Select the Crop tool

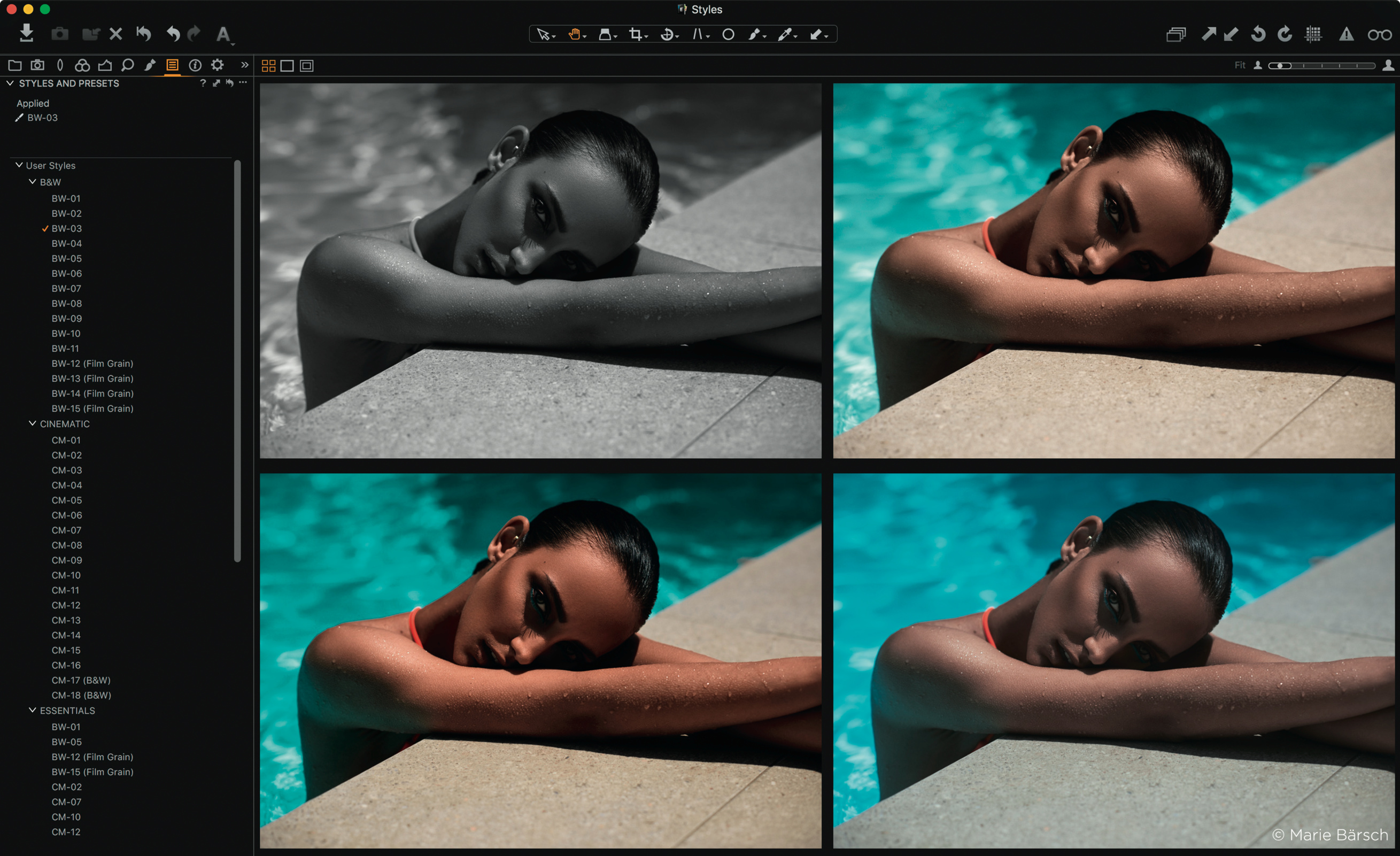[x=635, y=35]
